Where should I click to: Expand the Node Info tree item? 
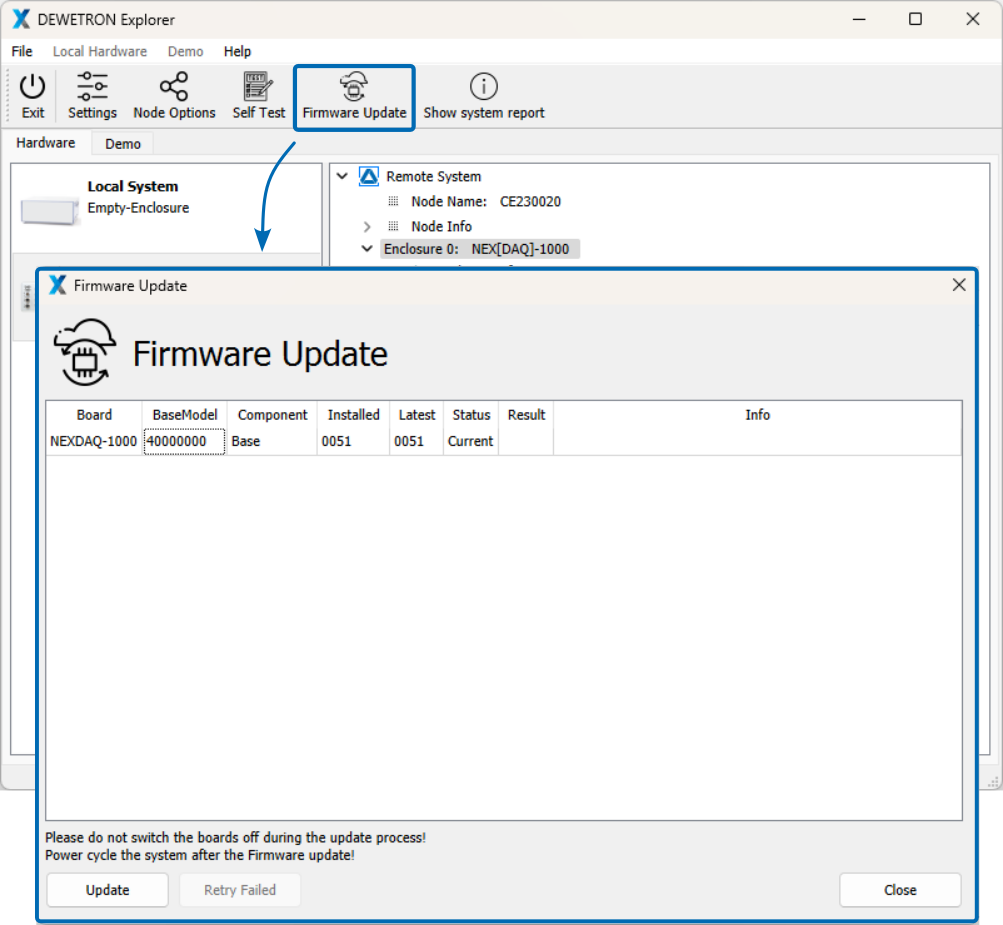[x=367, y=226]
